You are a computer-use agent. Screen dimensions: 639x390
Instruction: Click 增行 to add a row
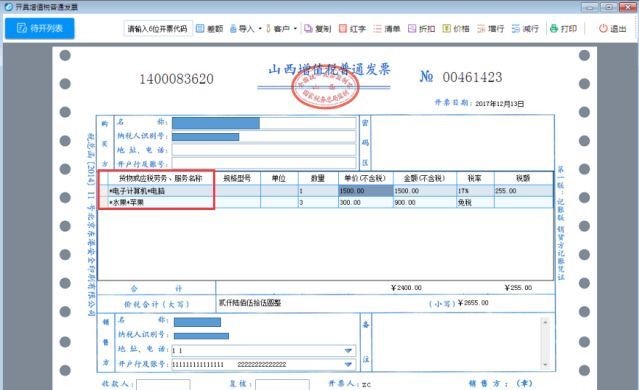pos(491,29)
